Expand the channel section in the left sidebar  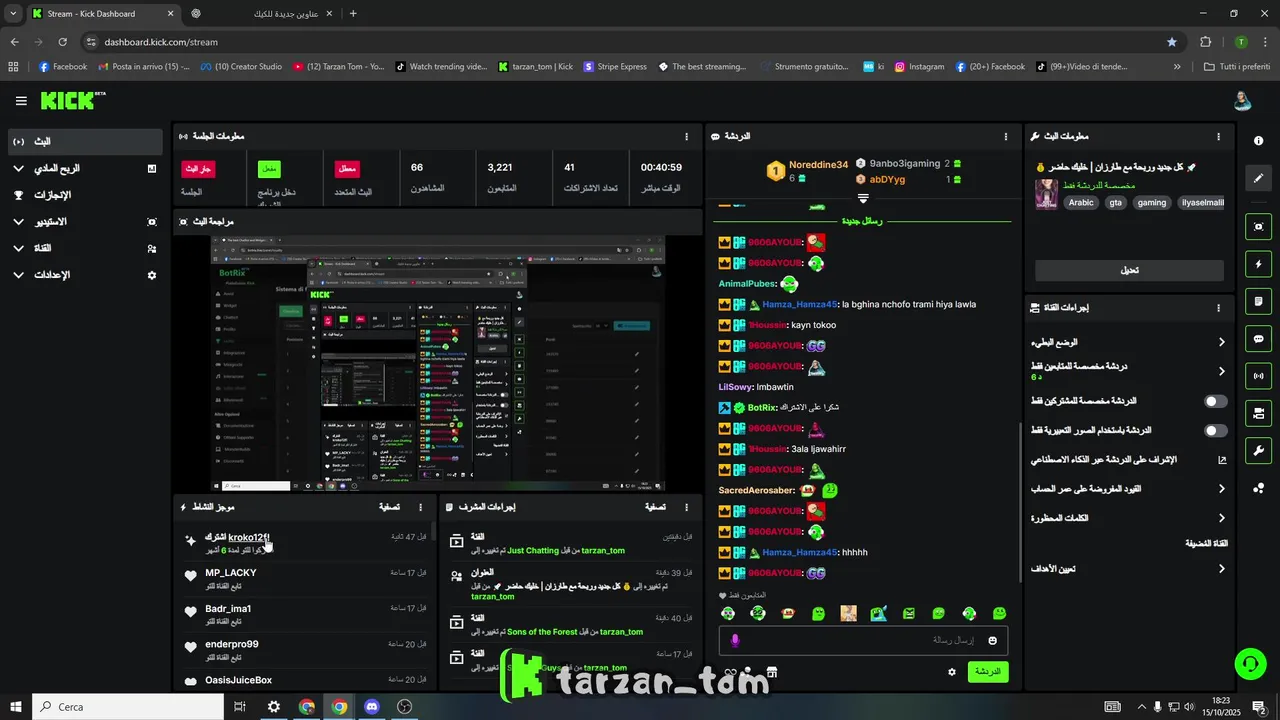[18, 248]
